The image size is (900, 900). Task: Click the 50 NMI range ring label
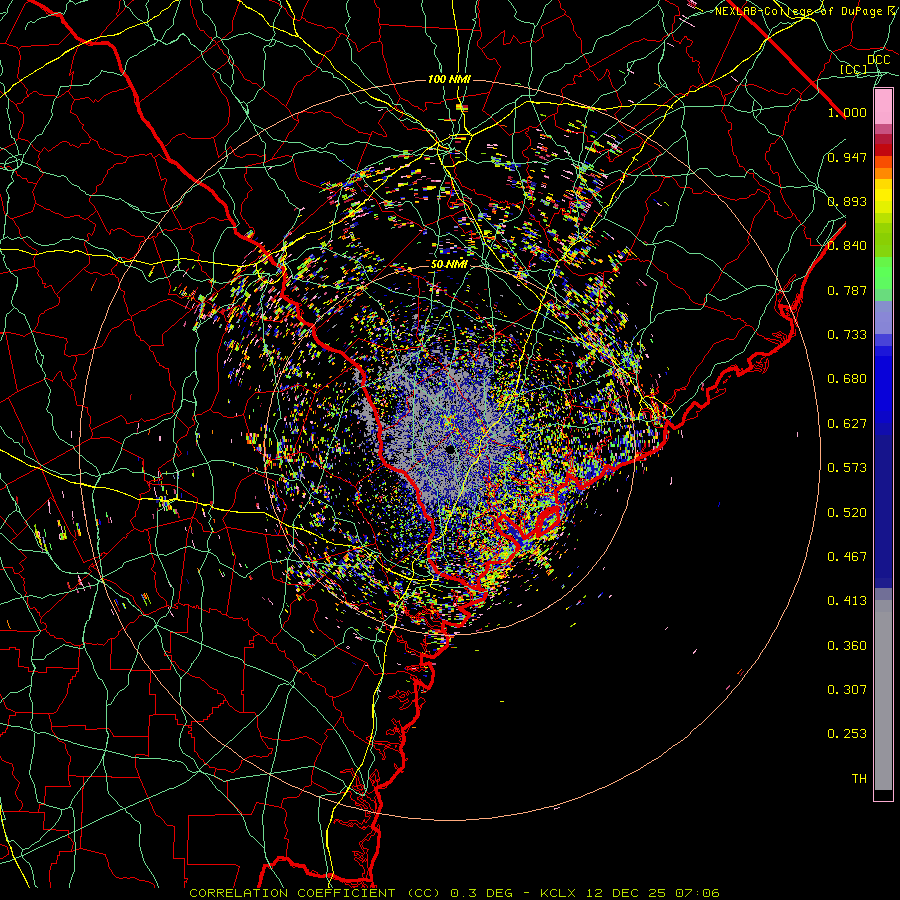coord(449,265)
